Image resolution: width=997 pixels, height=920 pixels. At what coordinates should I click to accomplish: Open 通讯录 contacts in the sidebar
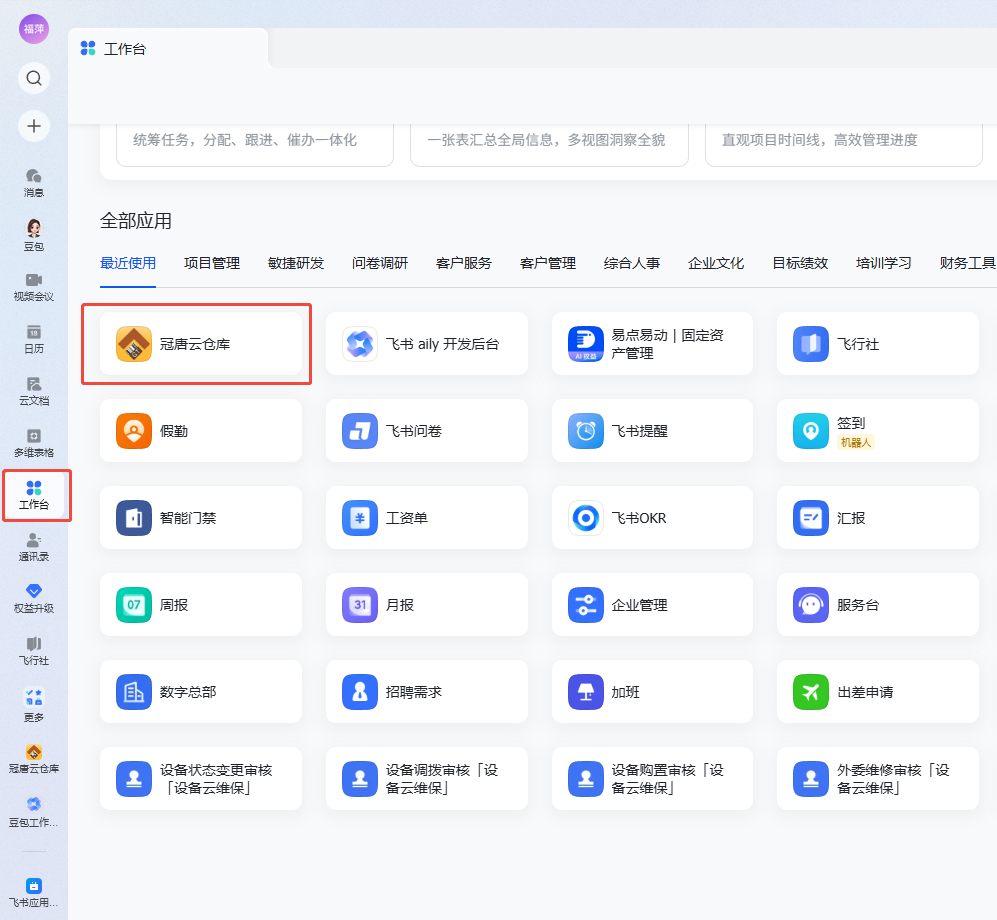34,547
